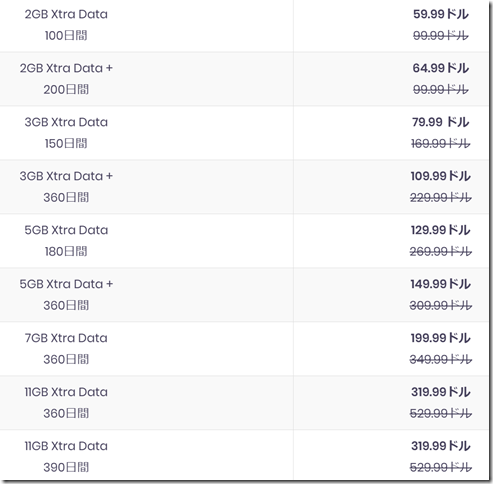
Task: Click the 199.99ドル price
Action: tap(441, 338)
